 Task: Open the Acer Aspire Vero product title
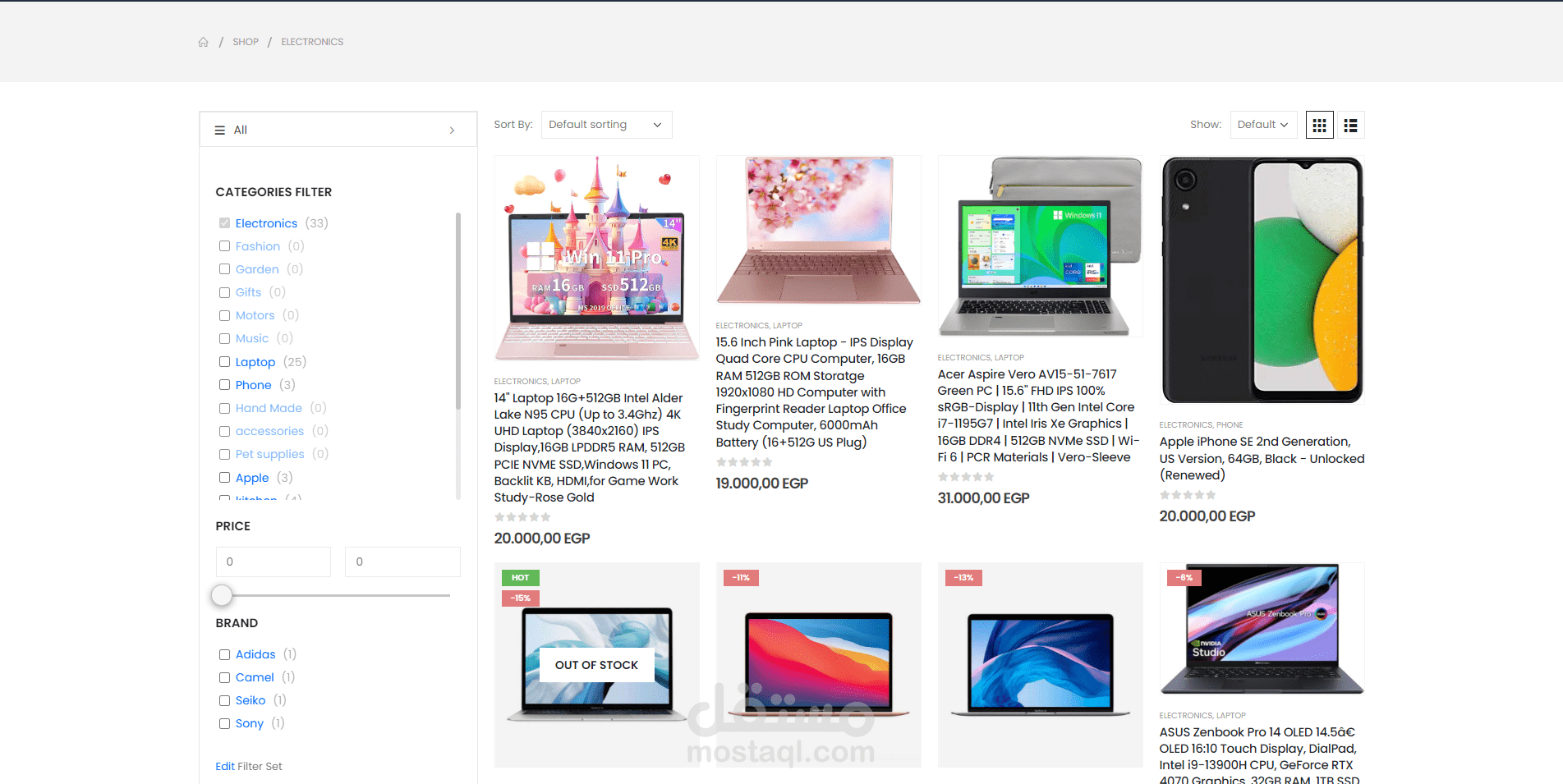(x=1039, y=415)
